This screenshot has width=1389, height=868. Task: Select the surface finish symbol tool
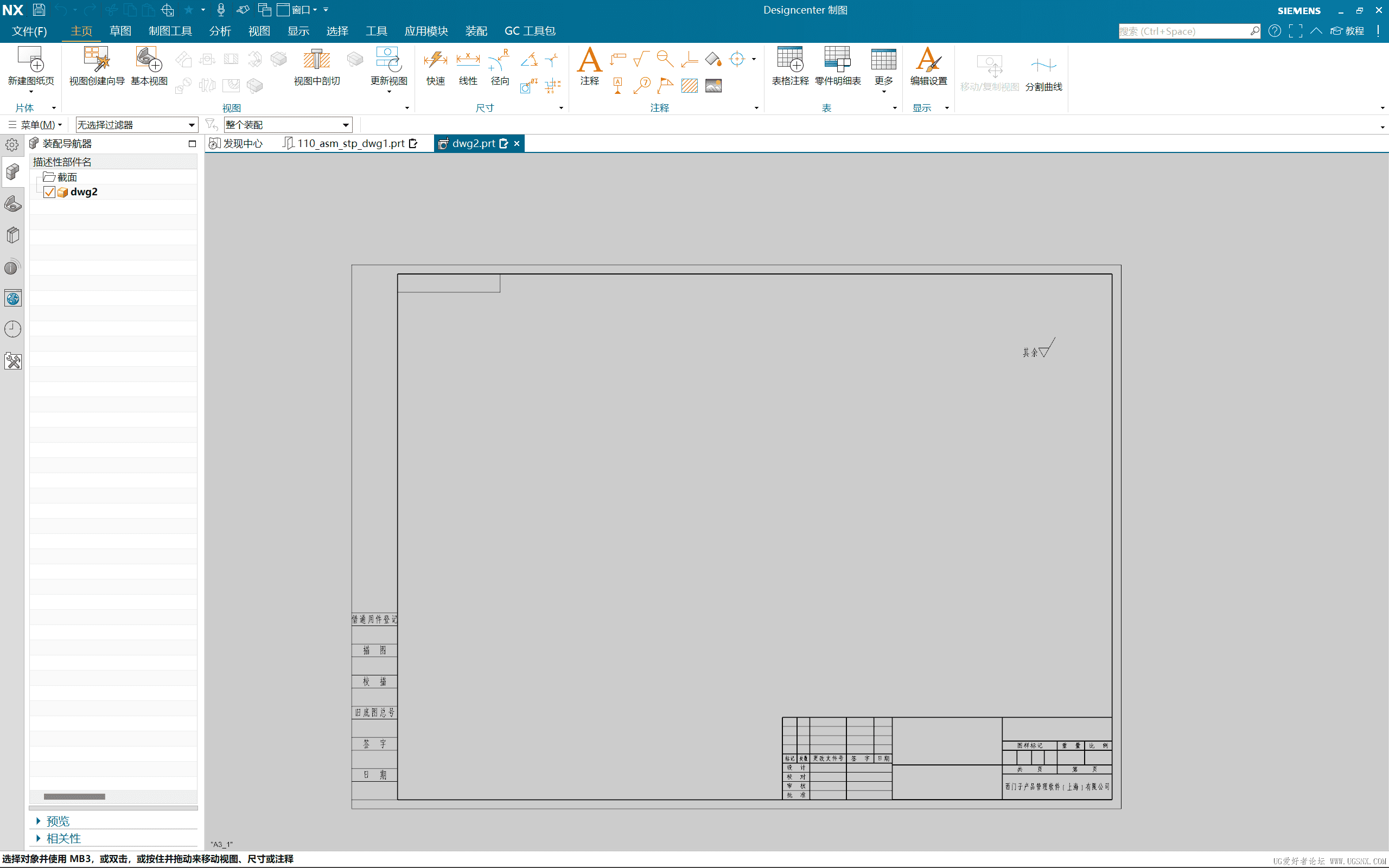click(641, 59)
